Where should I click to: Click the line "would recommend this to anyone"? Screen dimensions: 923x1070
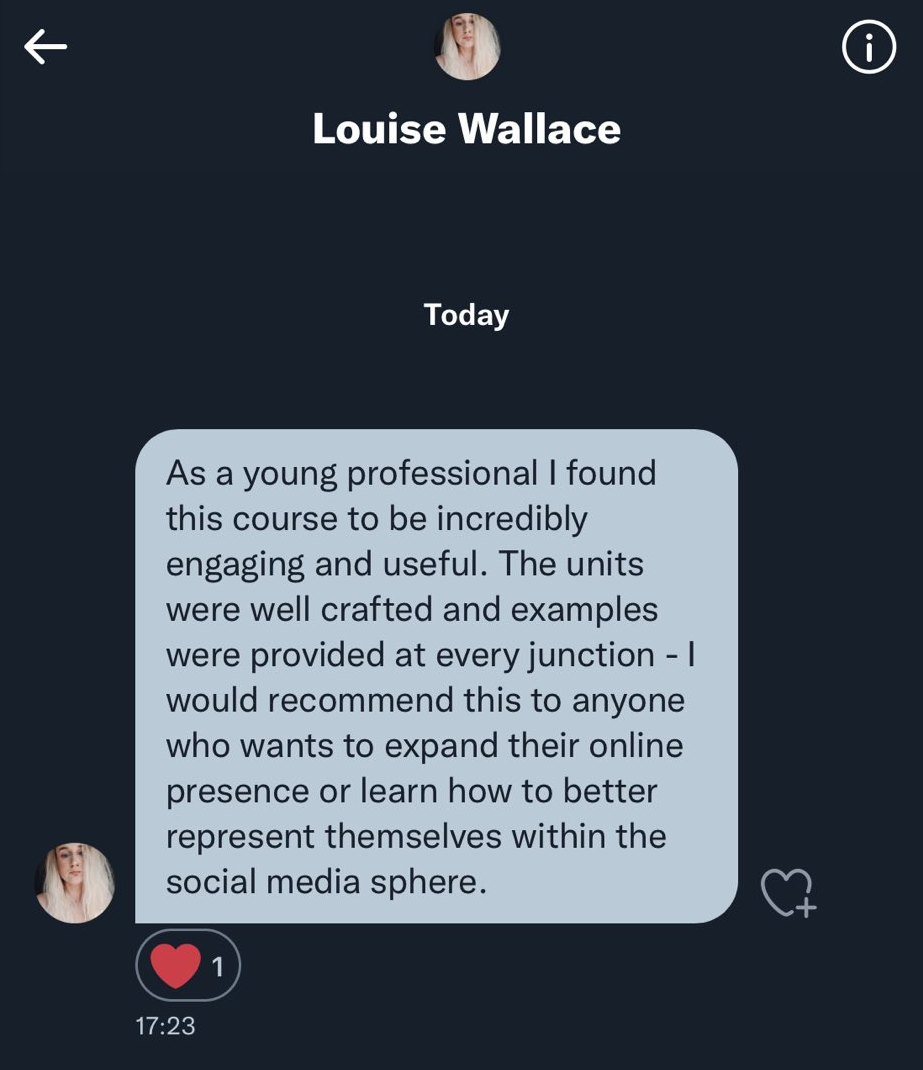click(x=425, y=700)
